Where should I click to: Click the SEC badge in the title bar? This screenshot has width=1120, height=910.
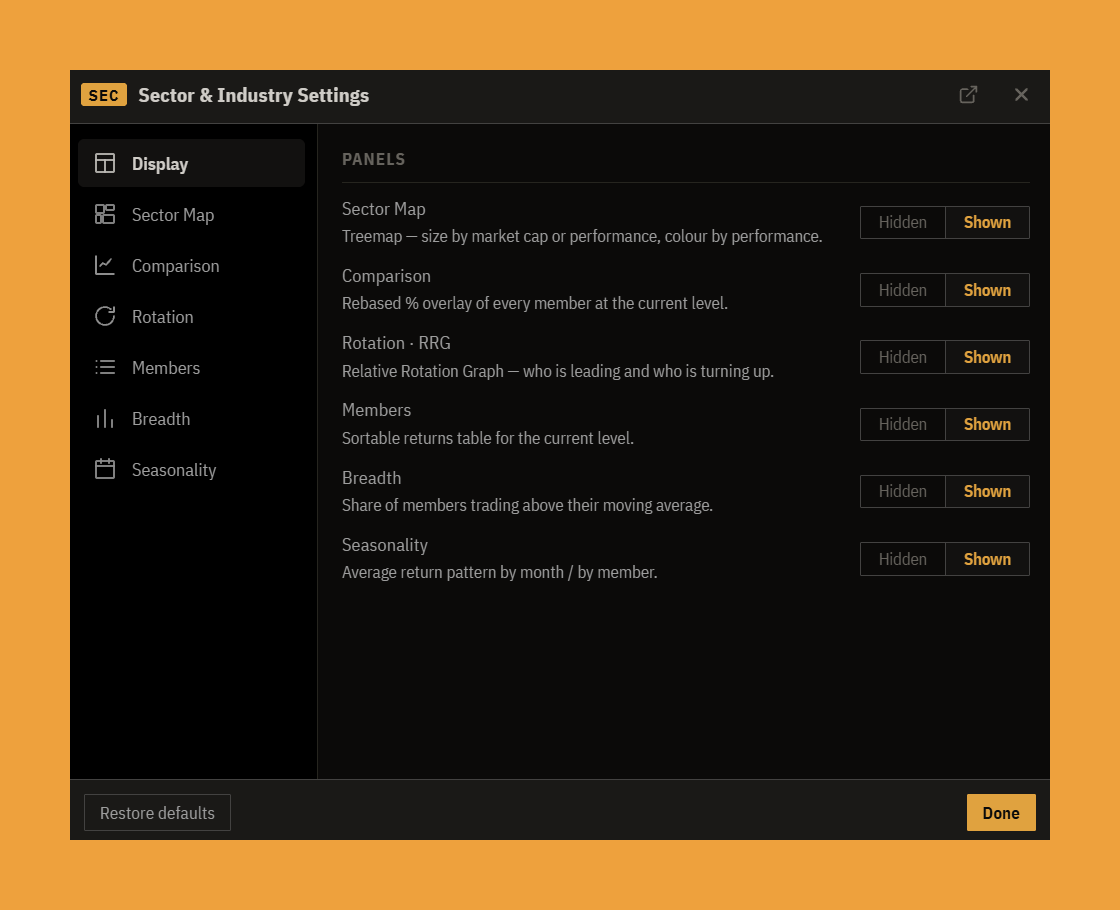pos(104,95)
